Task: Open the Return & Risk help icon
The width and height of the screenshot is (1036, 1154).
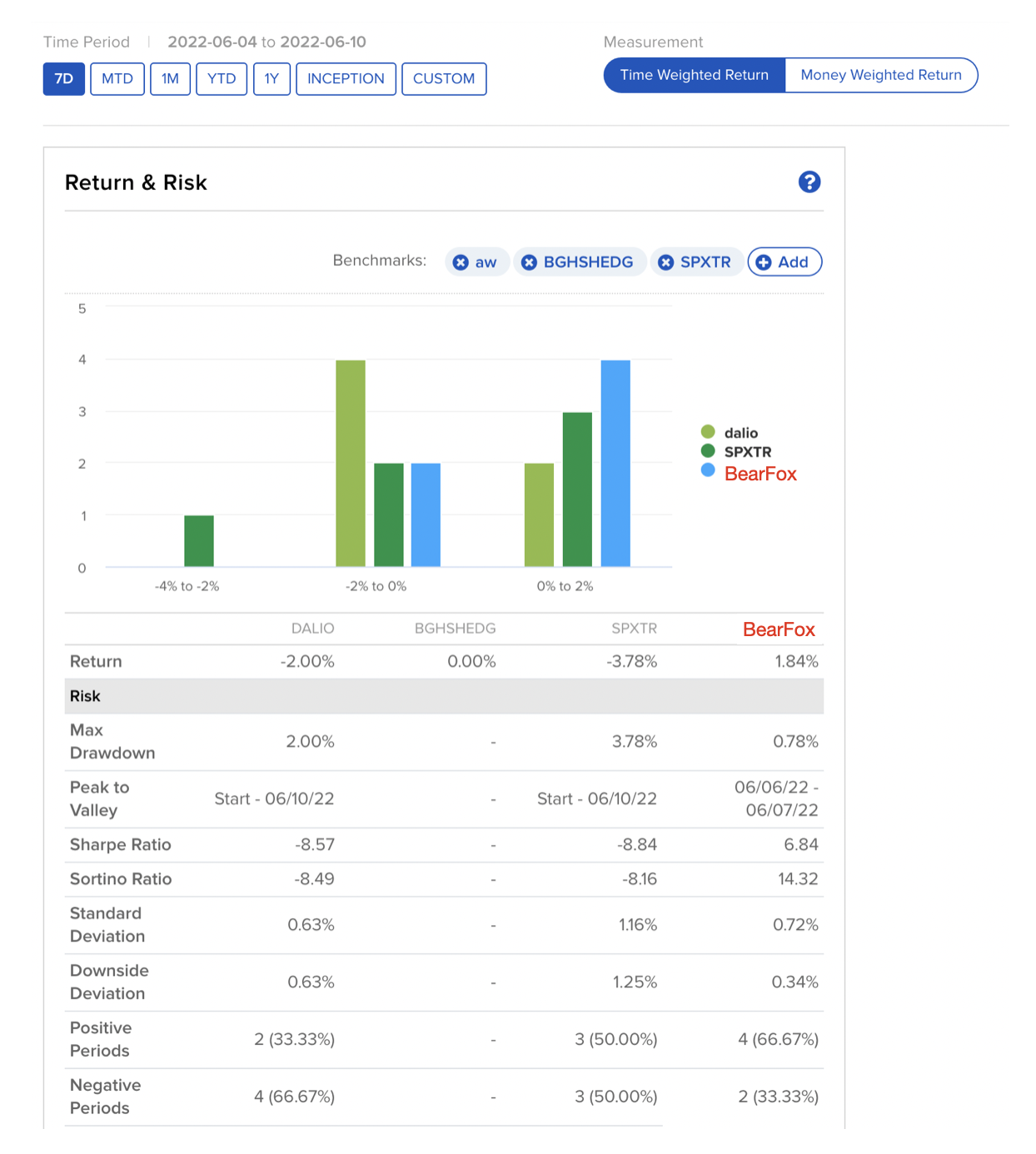Action: (x=809, y=182)
